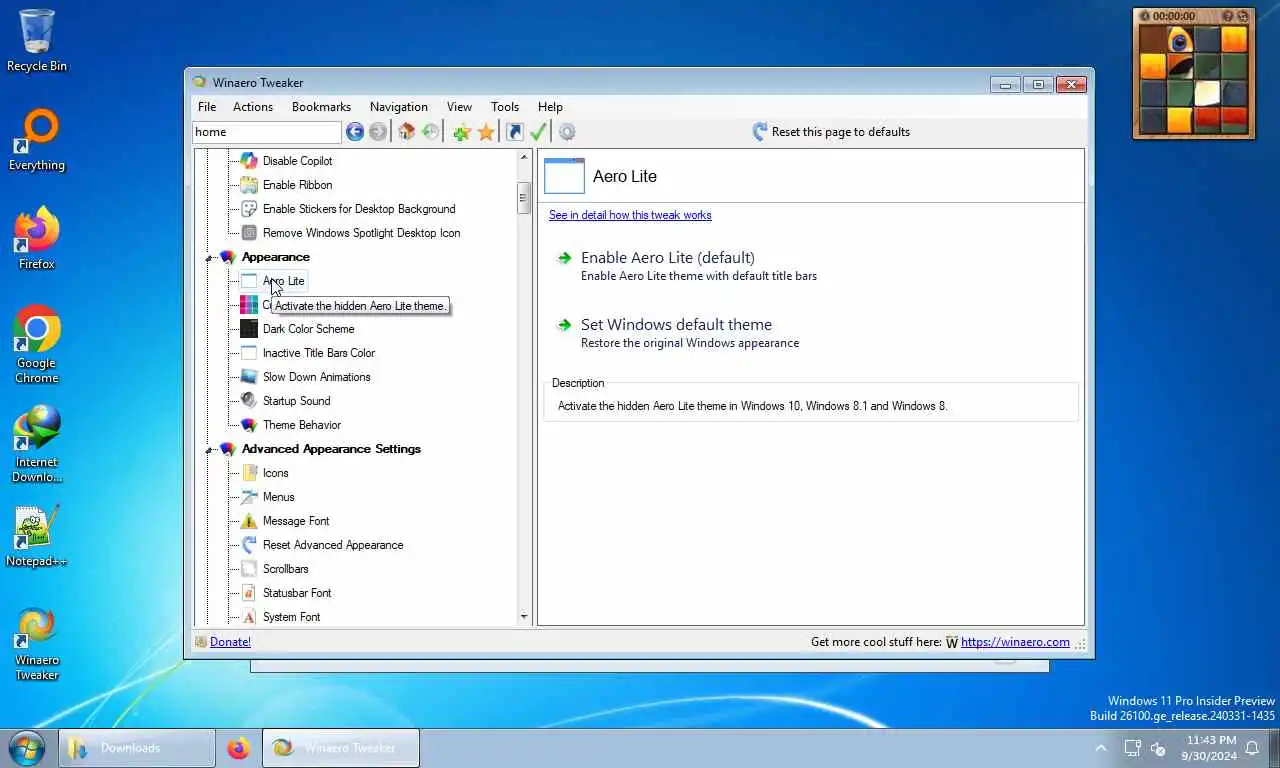The image size is (1280, 768).
Task: Click the Enable Ribbon folder icon
Action: tap(249, 185)
